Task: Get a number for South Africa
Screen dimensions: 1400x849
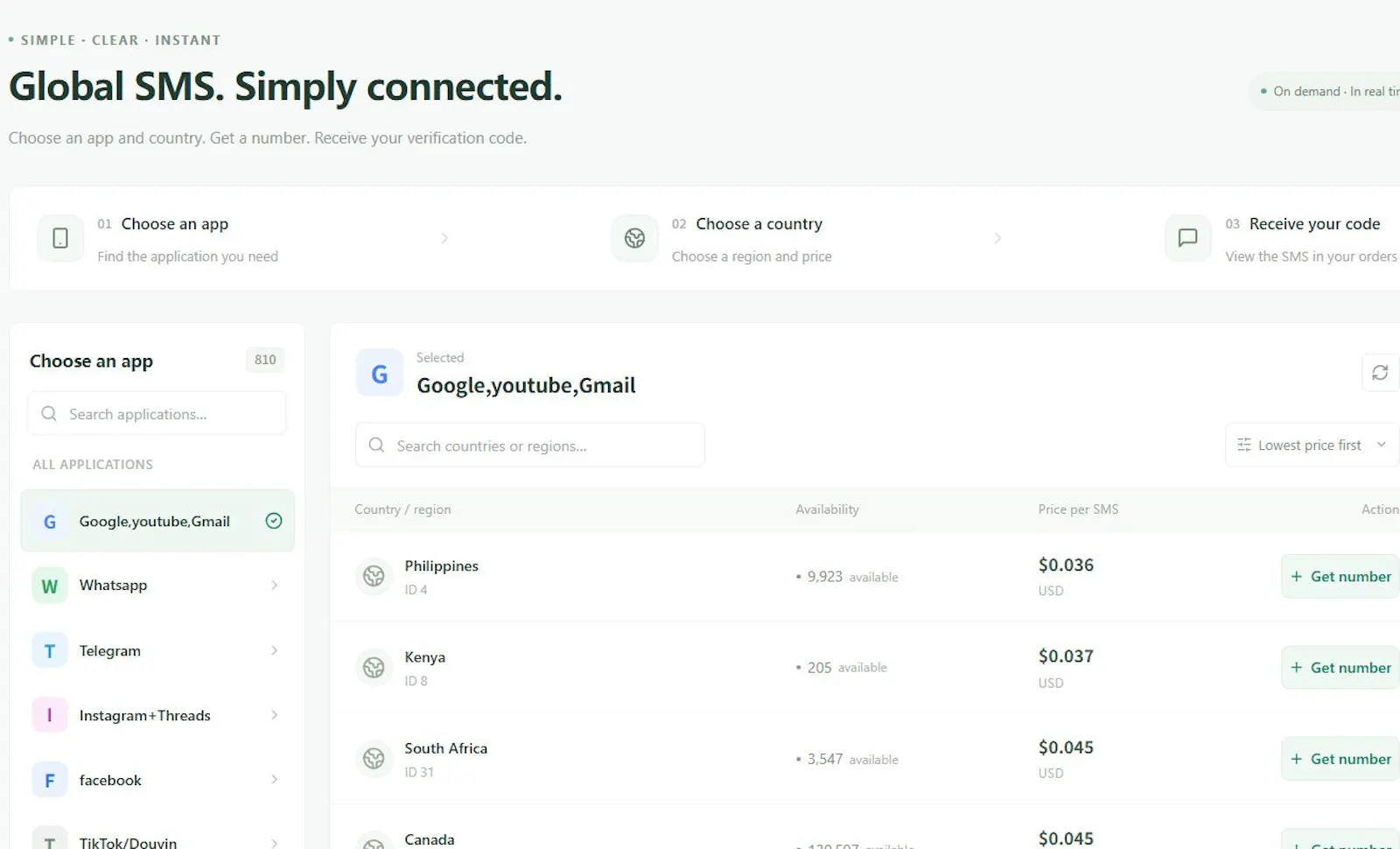Action: (x=1340, y=759)
